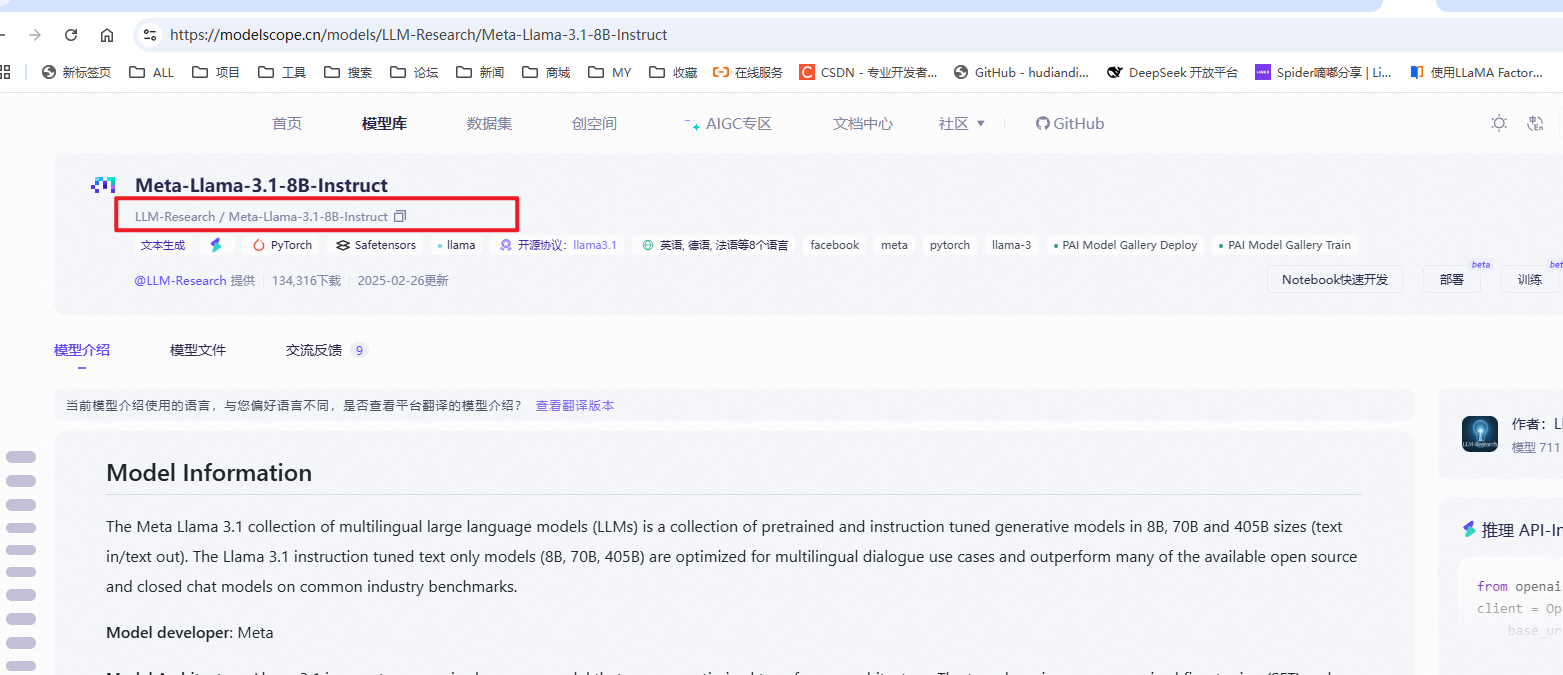The image size is (1563, 675).
Task: Open the 论坛 bookmark folder
Action: [x=414, y=72]
